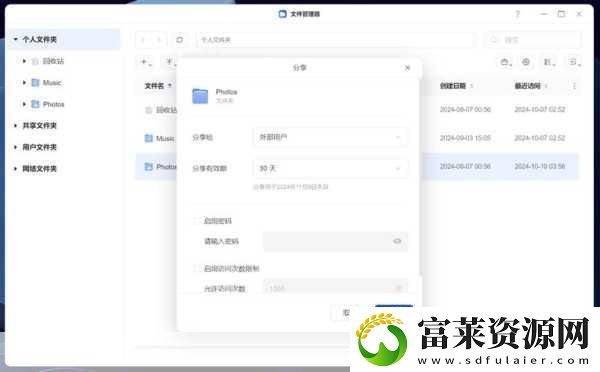
Task: Expand the 用户文件夹 tree node
Action: click(x=16, y=147)
